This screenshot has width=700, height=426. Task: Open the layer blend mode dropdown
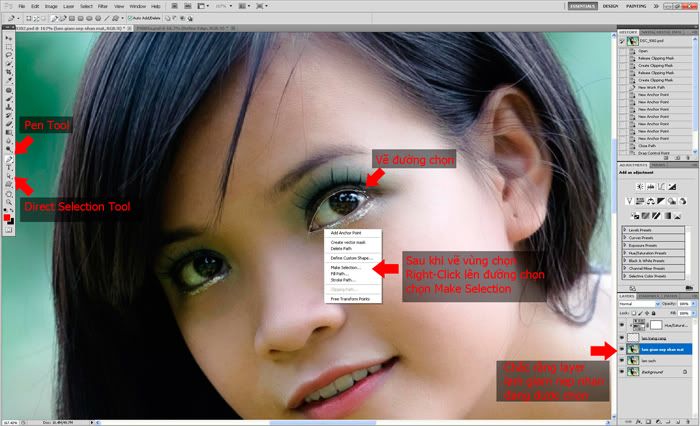636,305
